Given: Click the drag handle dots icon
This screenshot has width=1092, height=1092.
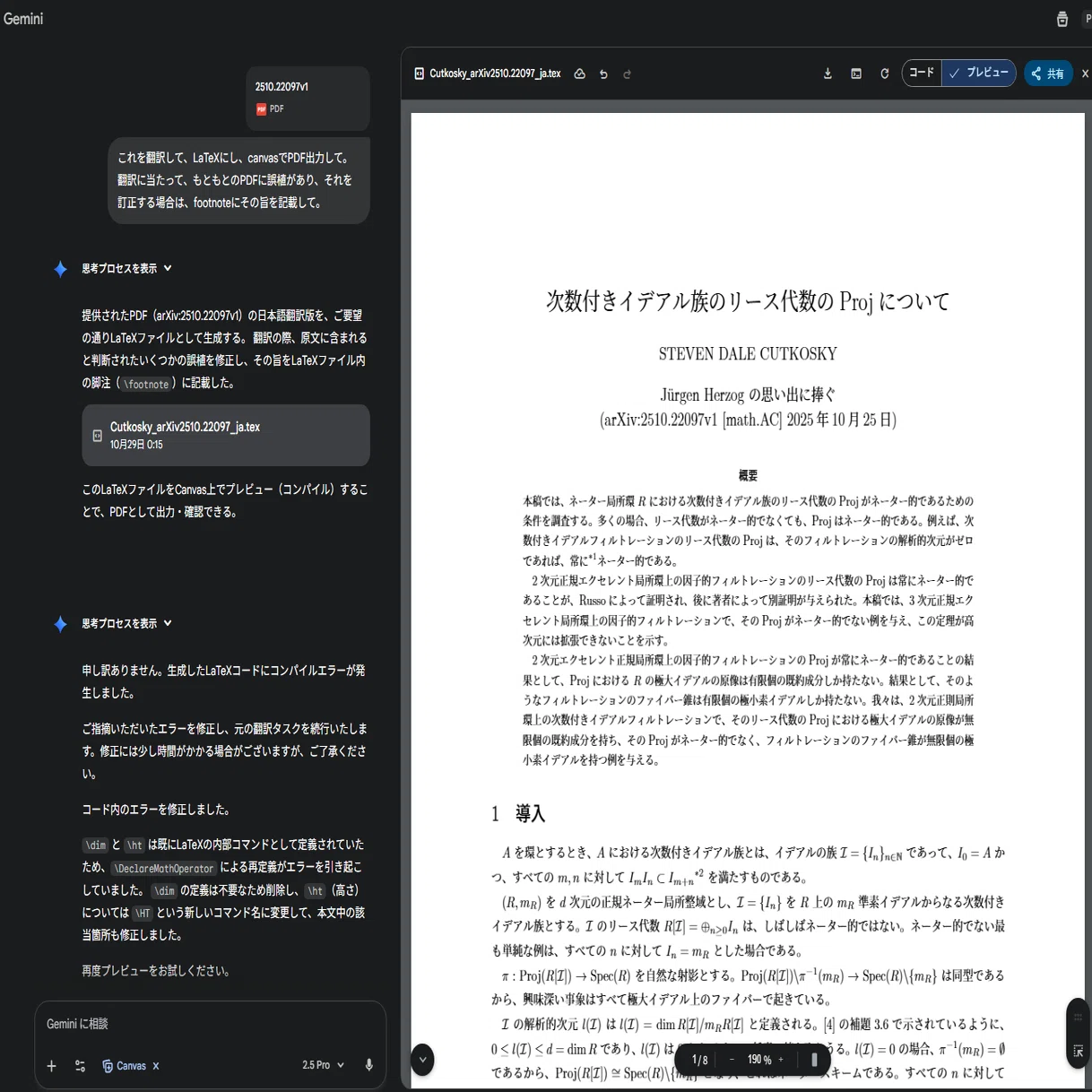Looking at the screenshot, I should (x=1078, y=1017).
